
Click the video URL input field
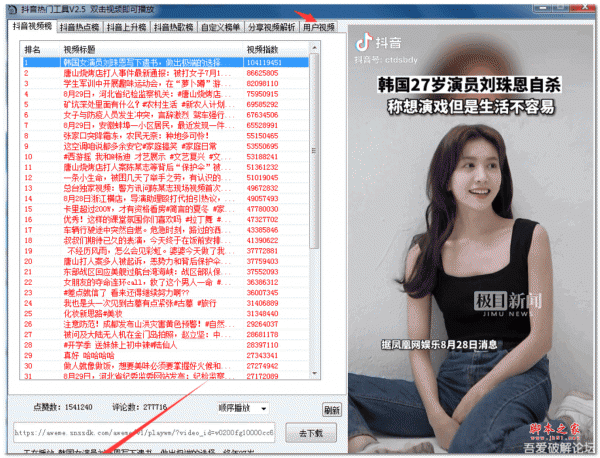coord(144,433)
